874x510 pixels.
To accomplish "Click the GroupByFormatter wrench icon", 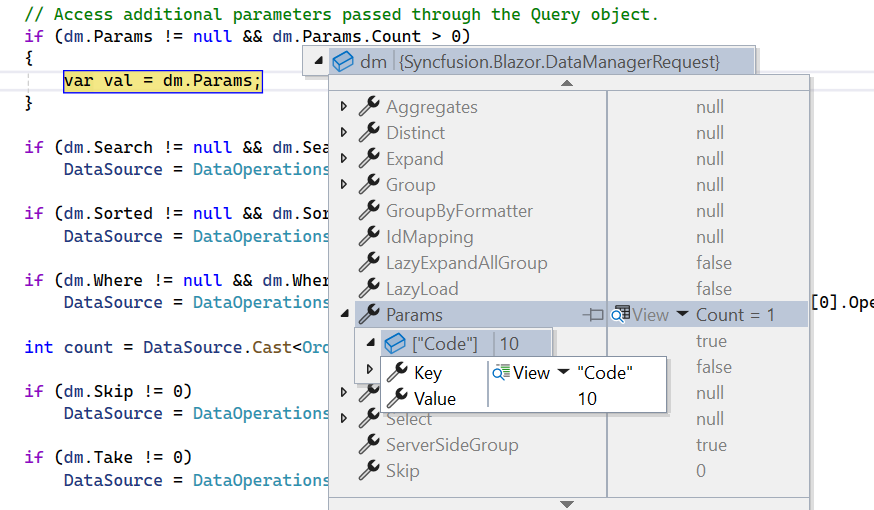I will tap(369, 210).
